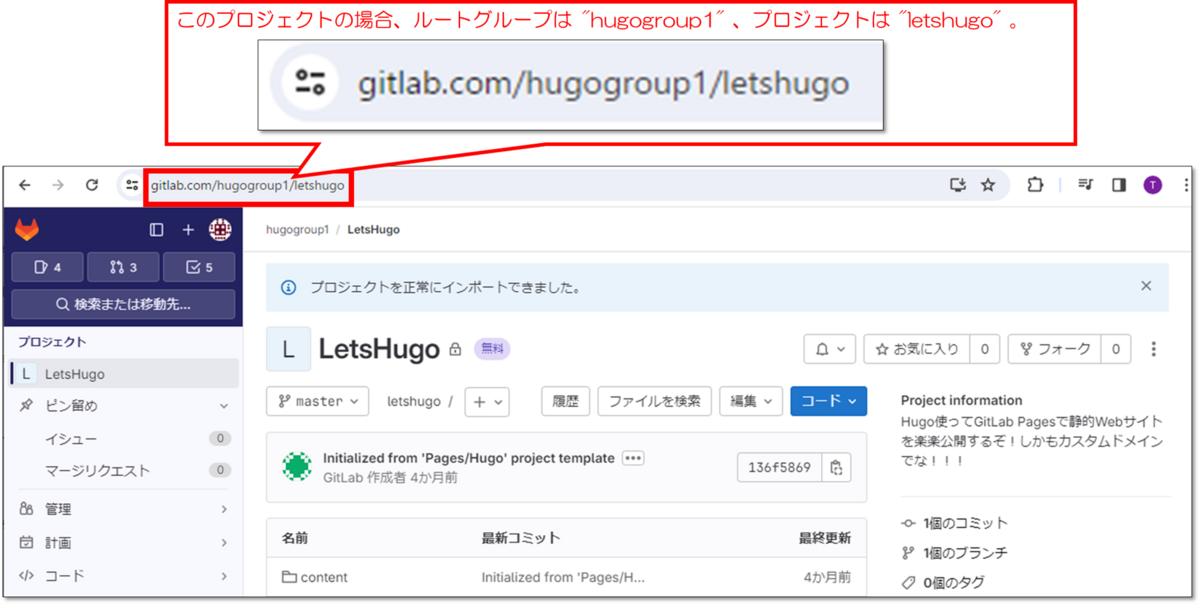The height and width of the screenshot is (605, 1200).
Task: Open Issues item in sidebar
Action: pos(125,438)
